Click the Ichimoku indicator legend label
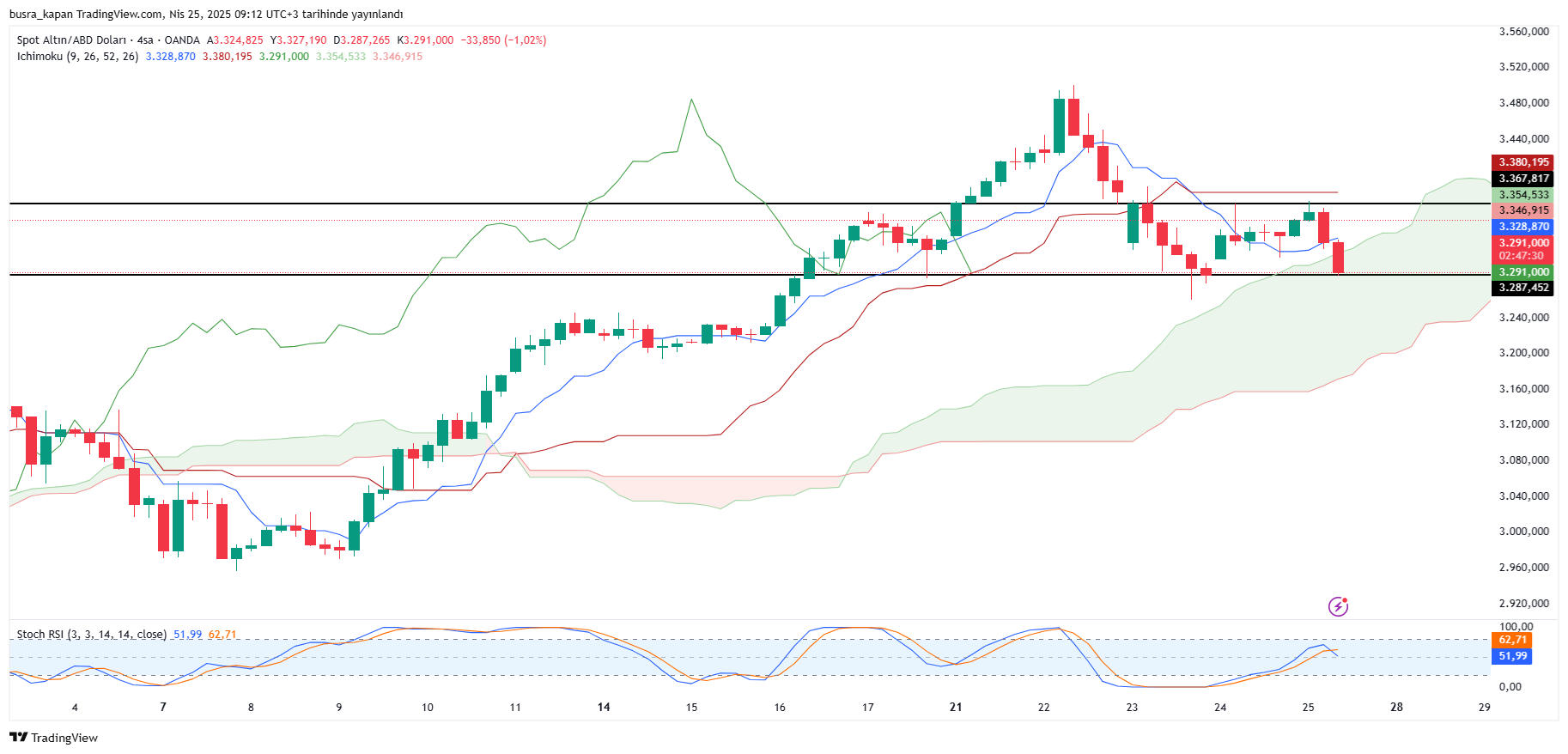 click(77, 57)
